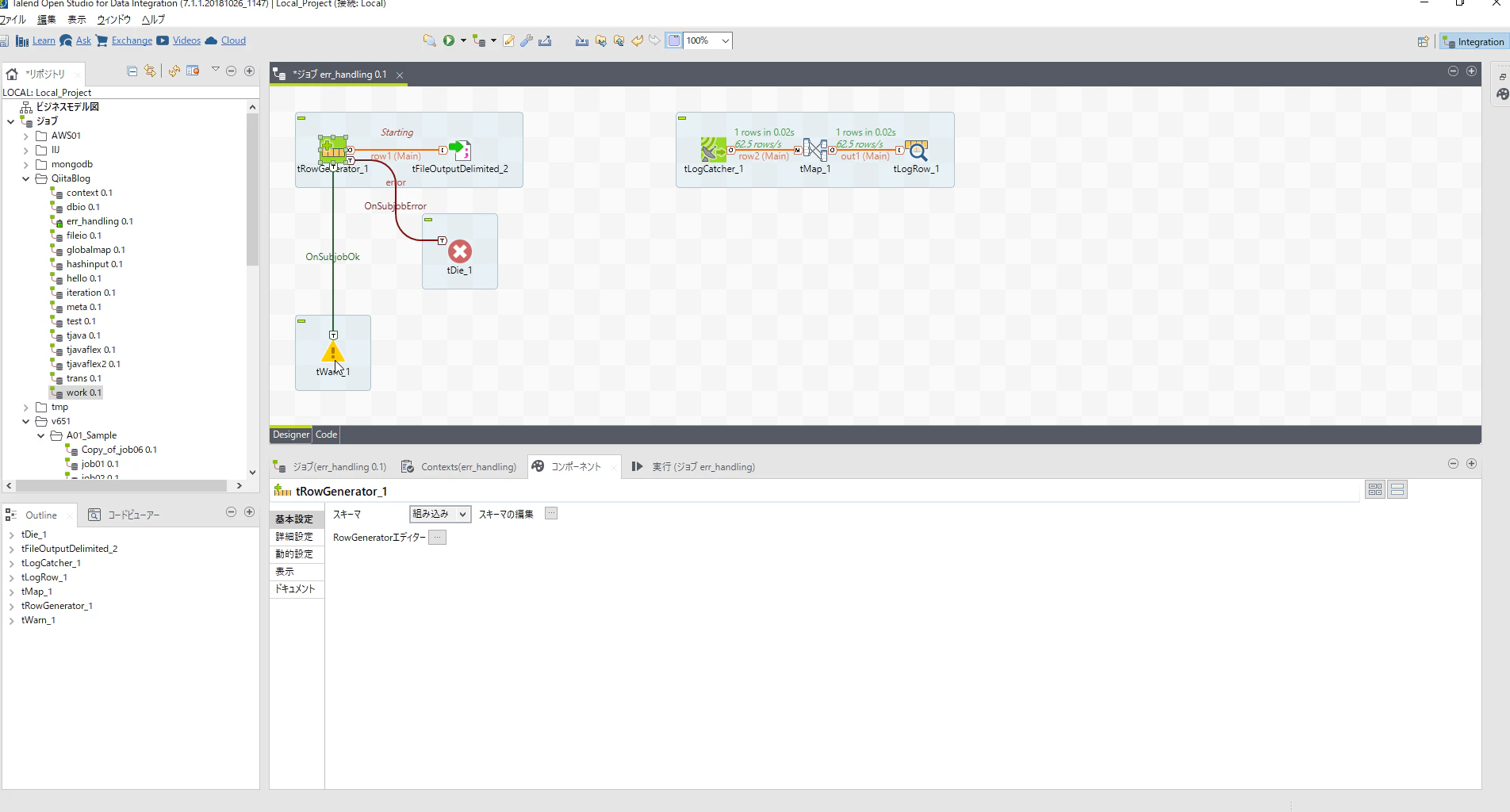Select the tMap_1 component
1510x812 pixels.
point(815,149)
